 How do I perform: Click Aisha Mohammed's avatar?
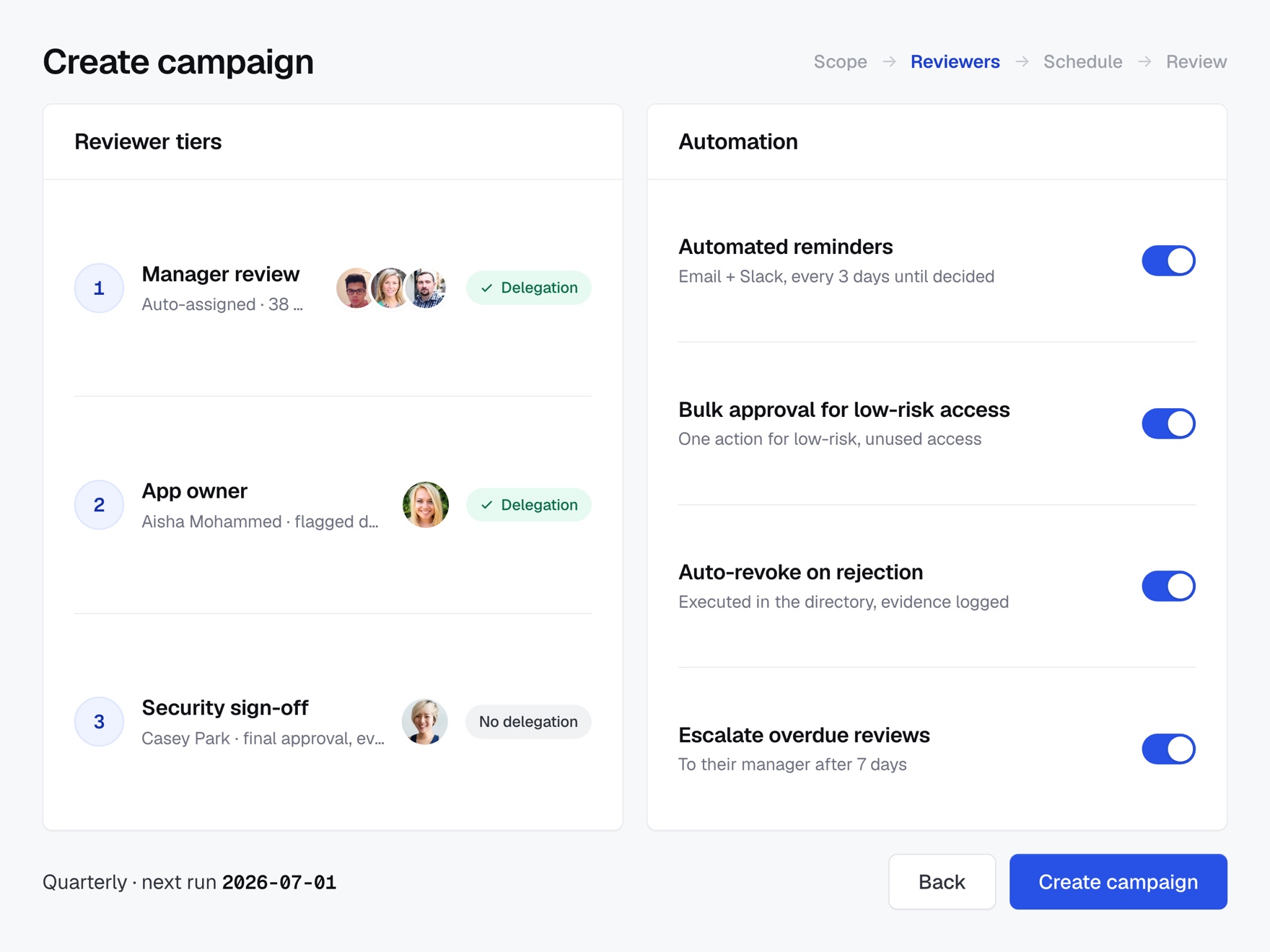point(425,505)
